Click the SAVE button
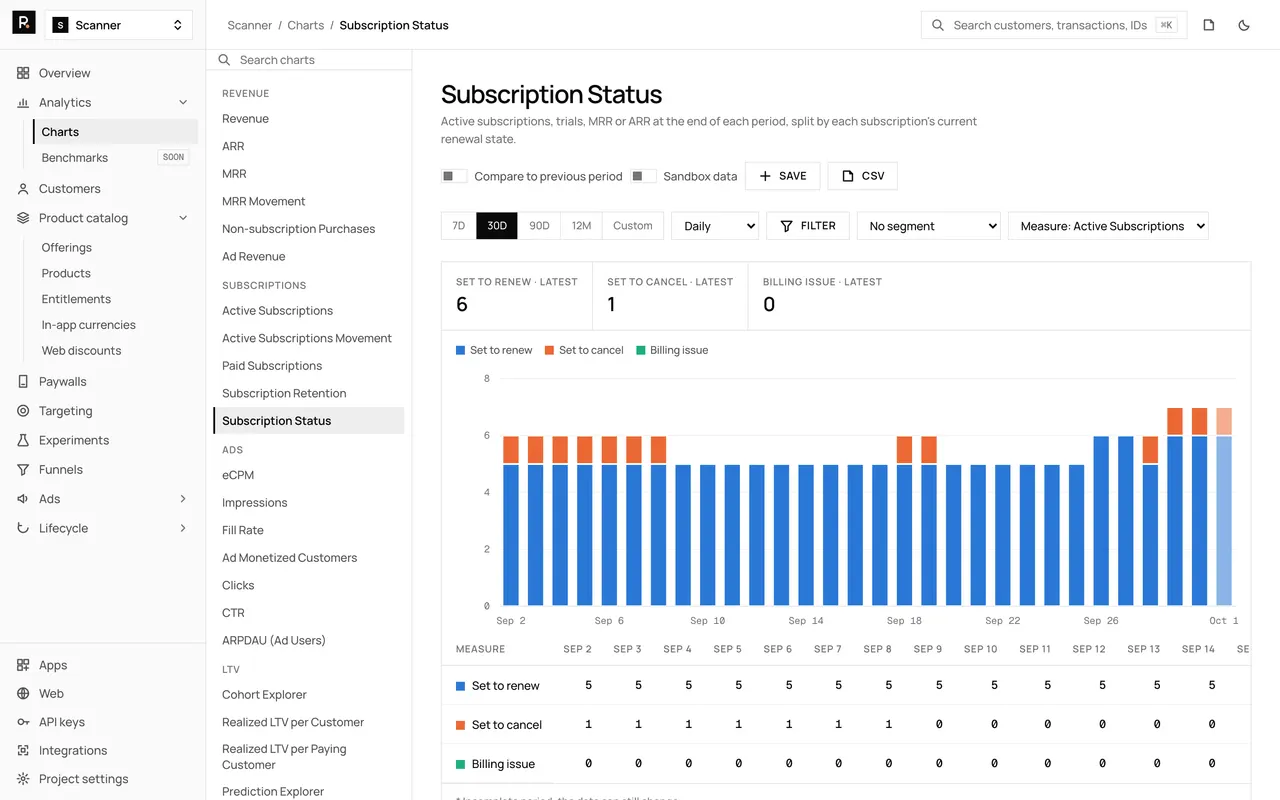This screenshot has height=800, width=1280. [783, 176]
